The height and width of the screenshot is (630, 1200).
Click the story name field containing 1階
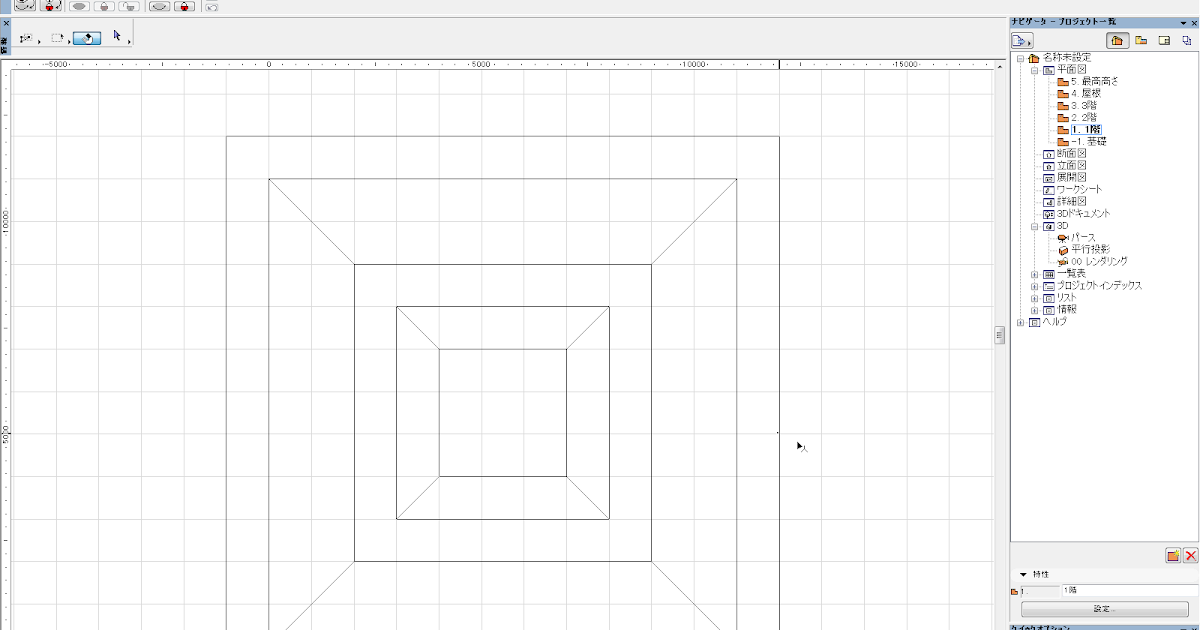[x=1128, y=591]
